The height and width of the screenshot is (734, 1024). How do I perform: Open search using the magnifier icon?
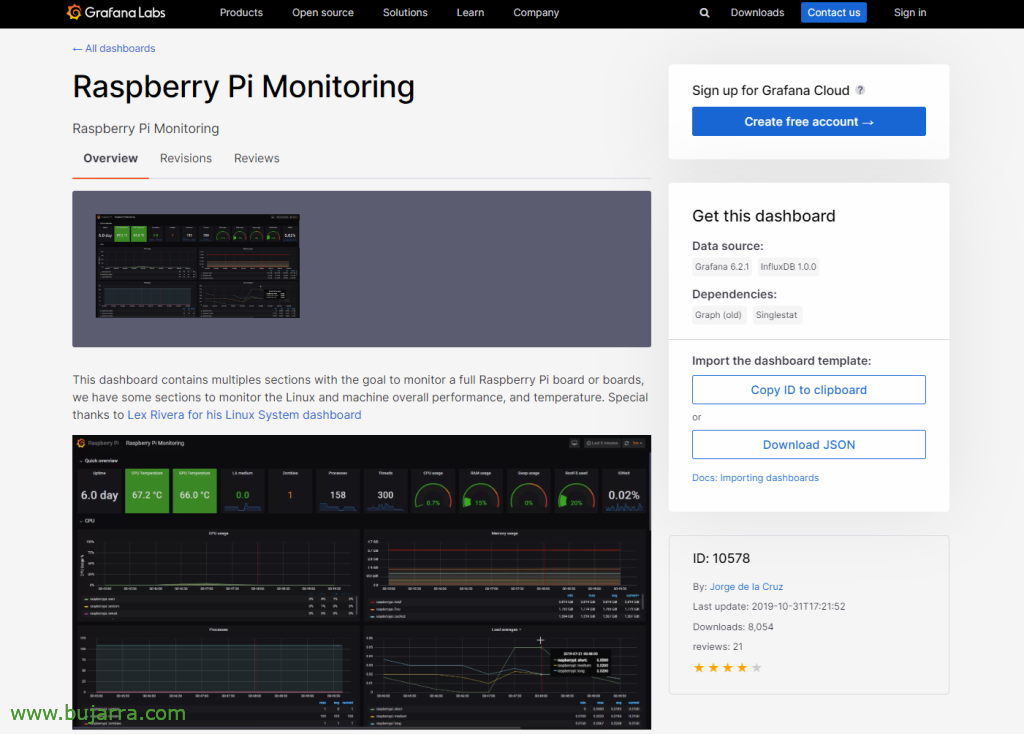click(x=704, y=13)
